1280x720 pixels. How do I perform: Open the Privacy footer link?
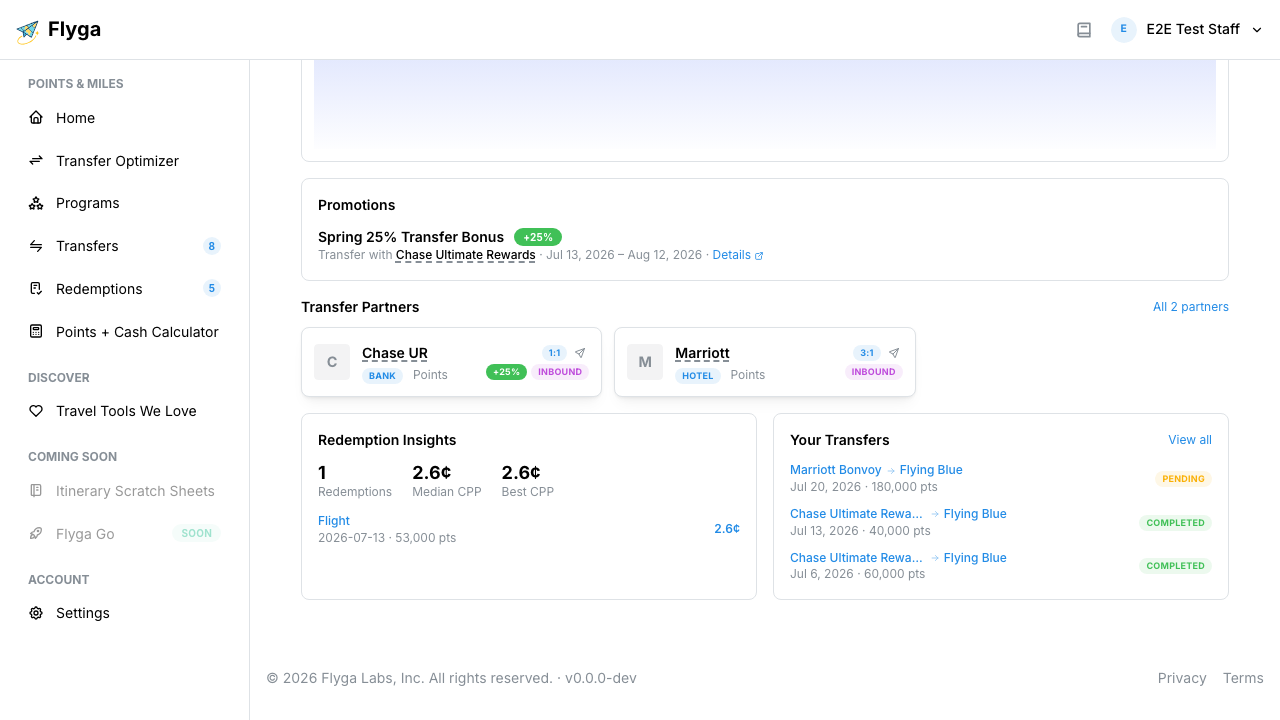click(1182, 678)
